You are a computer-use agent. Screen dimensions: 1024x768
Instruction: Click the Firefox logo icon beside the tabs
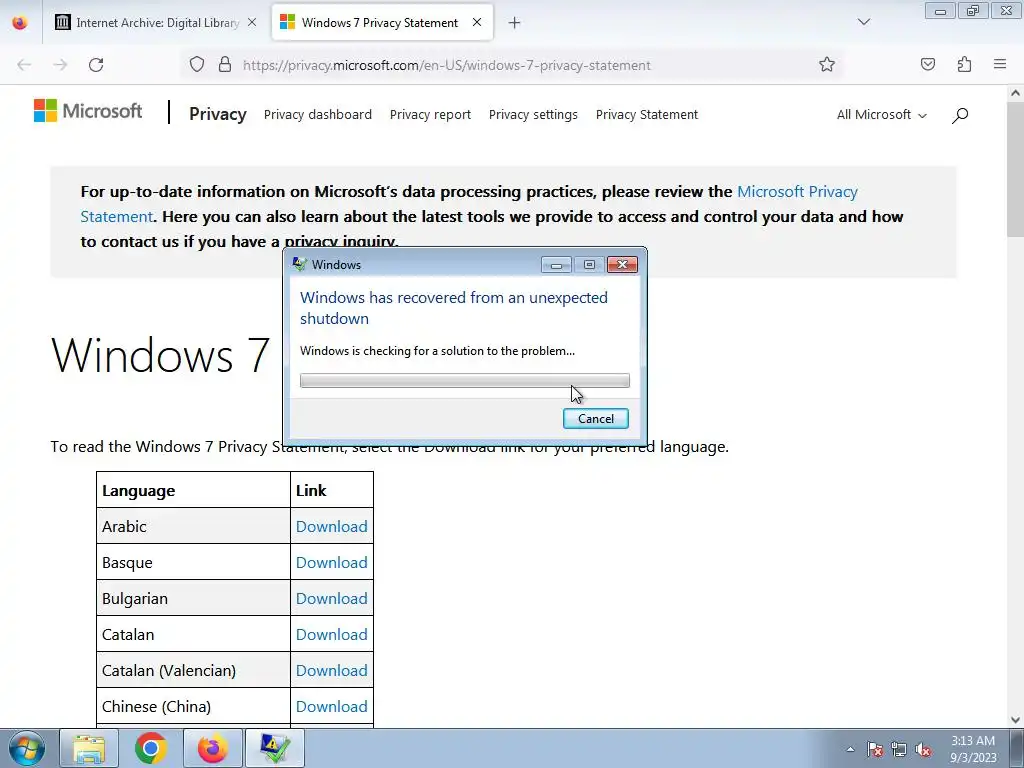pyautogui.click(x=20, y=23)
